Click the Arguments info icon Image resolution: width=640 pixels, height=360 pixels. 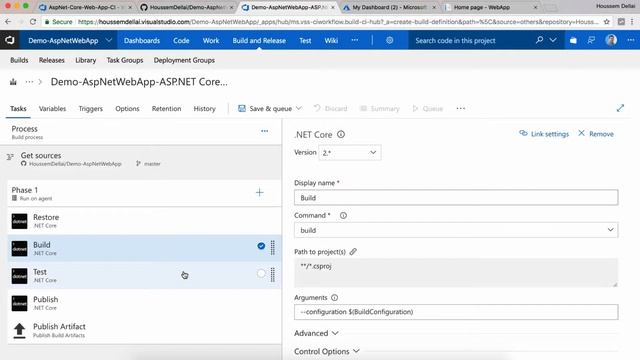point(334,298)
